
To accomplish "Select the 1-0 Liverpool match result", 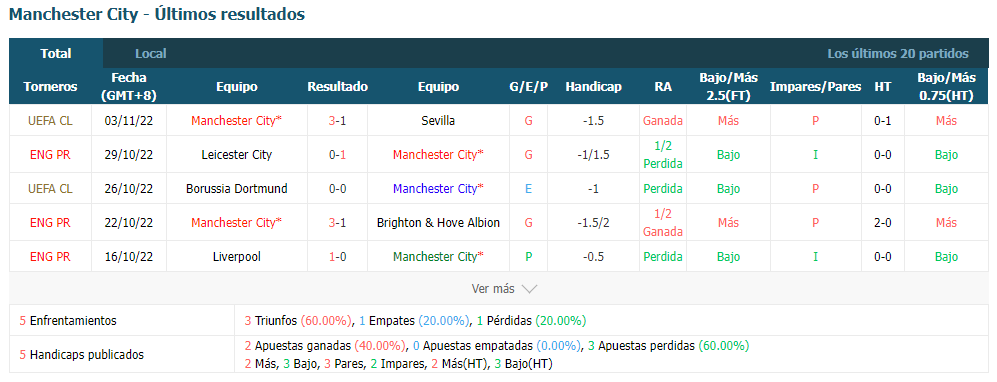I will click(338, 257).
